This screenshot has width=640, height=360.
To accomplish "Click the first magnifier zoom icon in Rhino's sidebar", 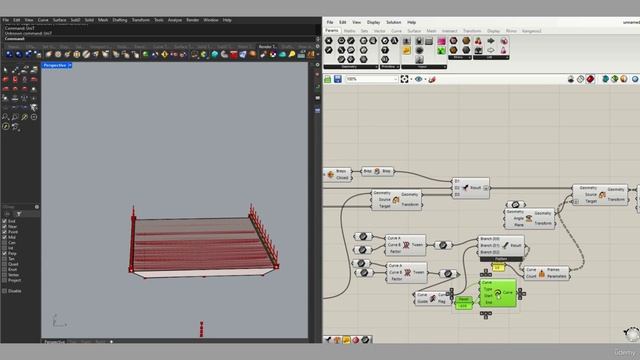I will 5,117.
